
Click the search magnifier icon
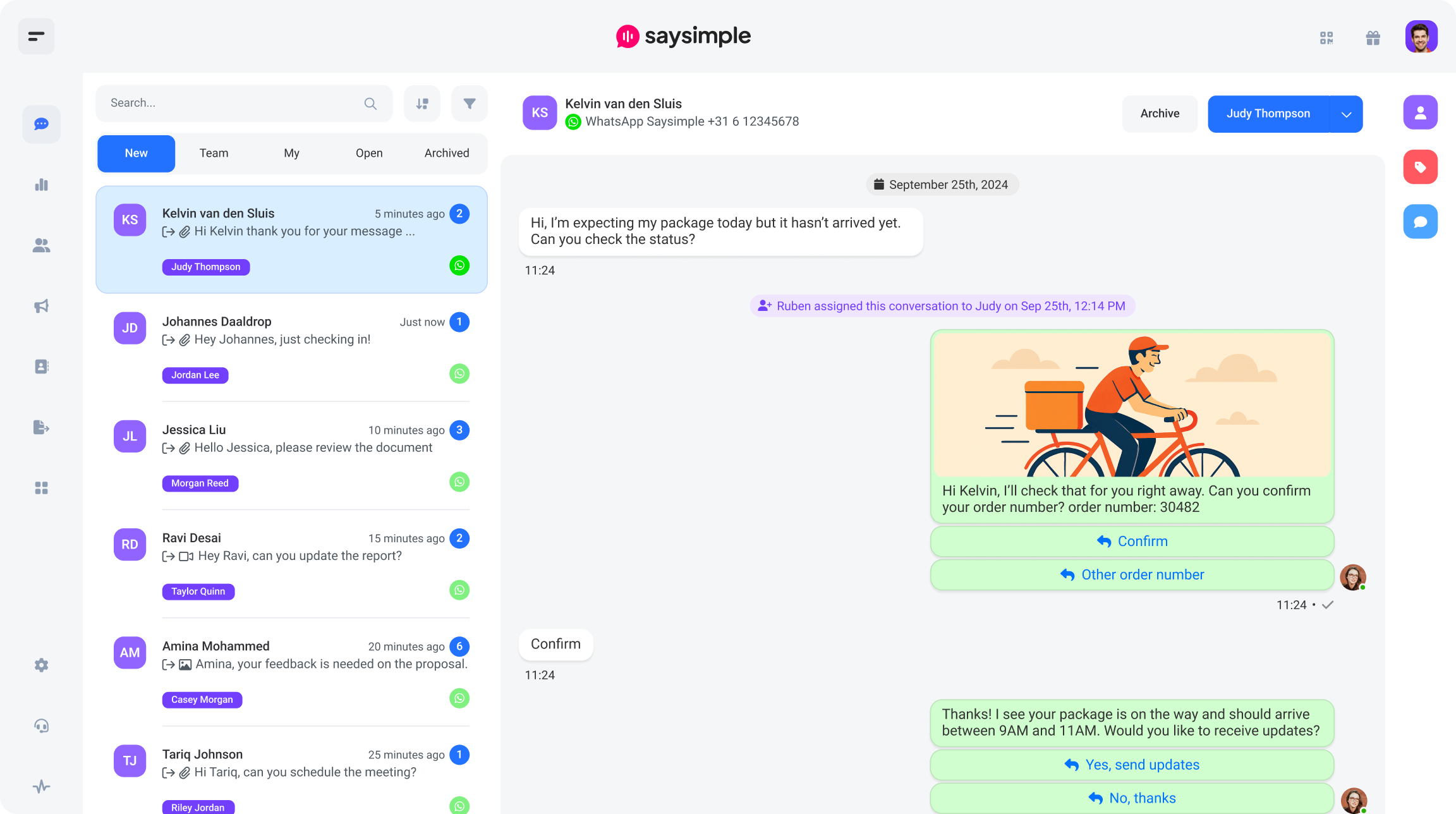coord(370,104)
